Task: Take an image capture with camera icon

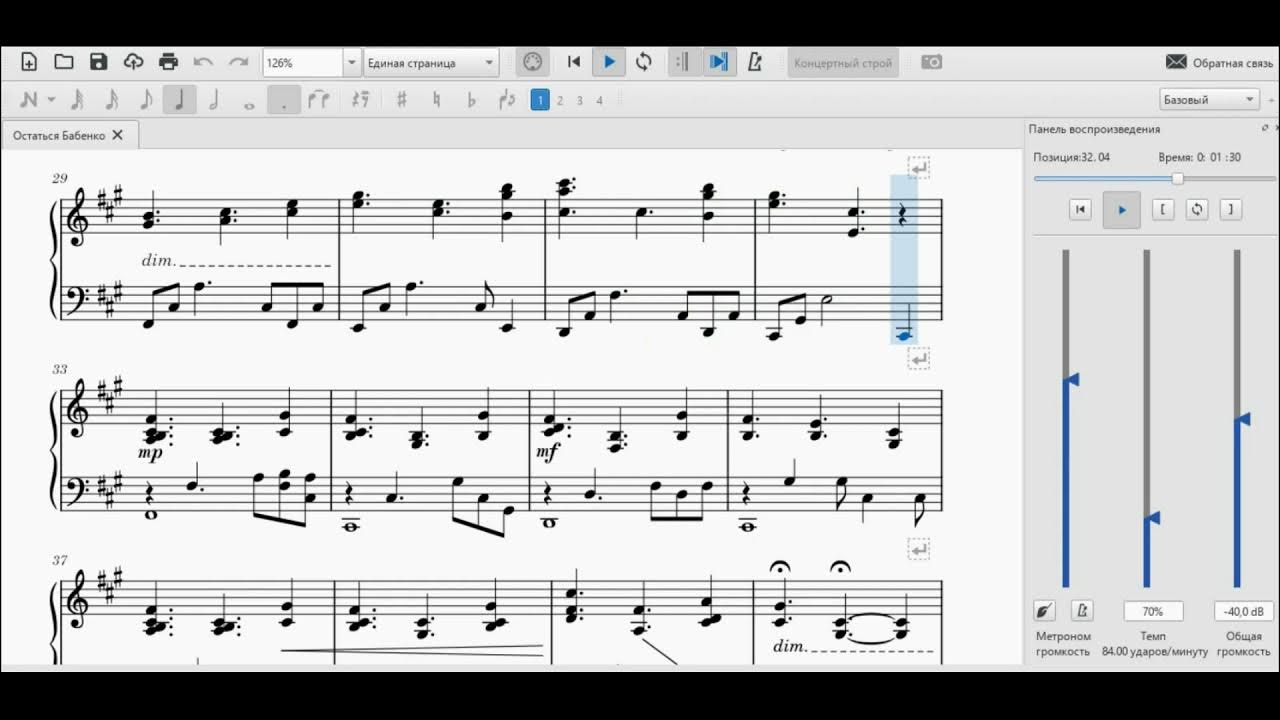Action: [x=931, y=62]
